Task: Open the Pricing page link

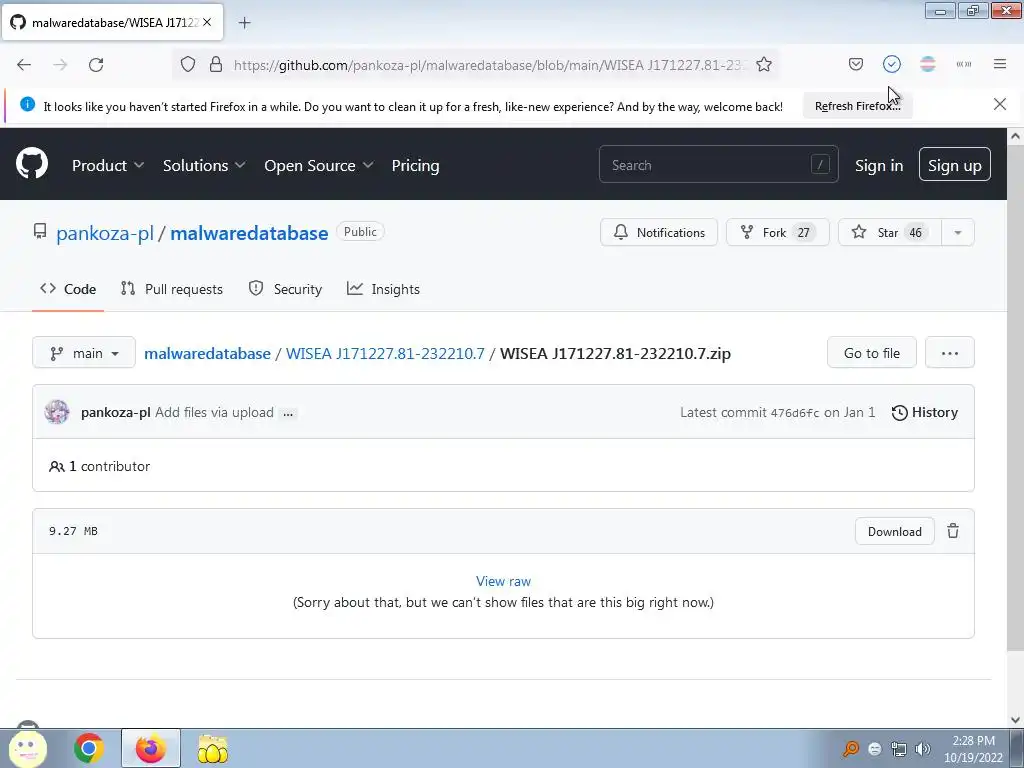Action: [x=415, y=165]
